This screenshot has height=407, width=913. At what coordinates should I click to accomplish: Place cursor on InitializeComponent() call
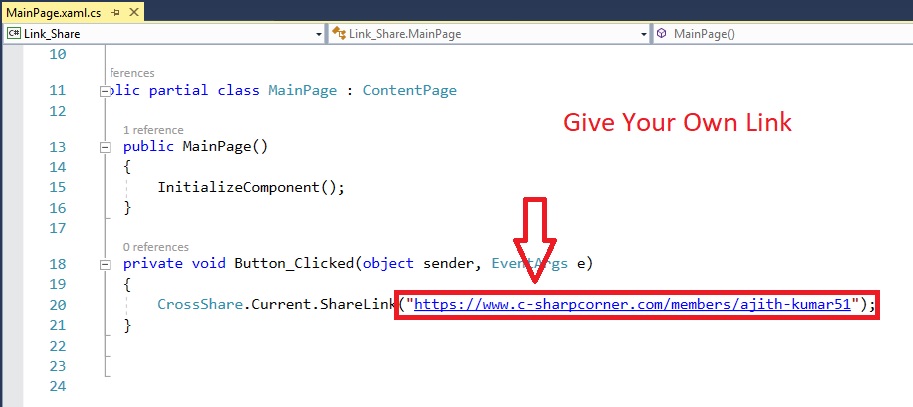(251, 187)
